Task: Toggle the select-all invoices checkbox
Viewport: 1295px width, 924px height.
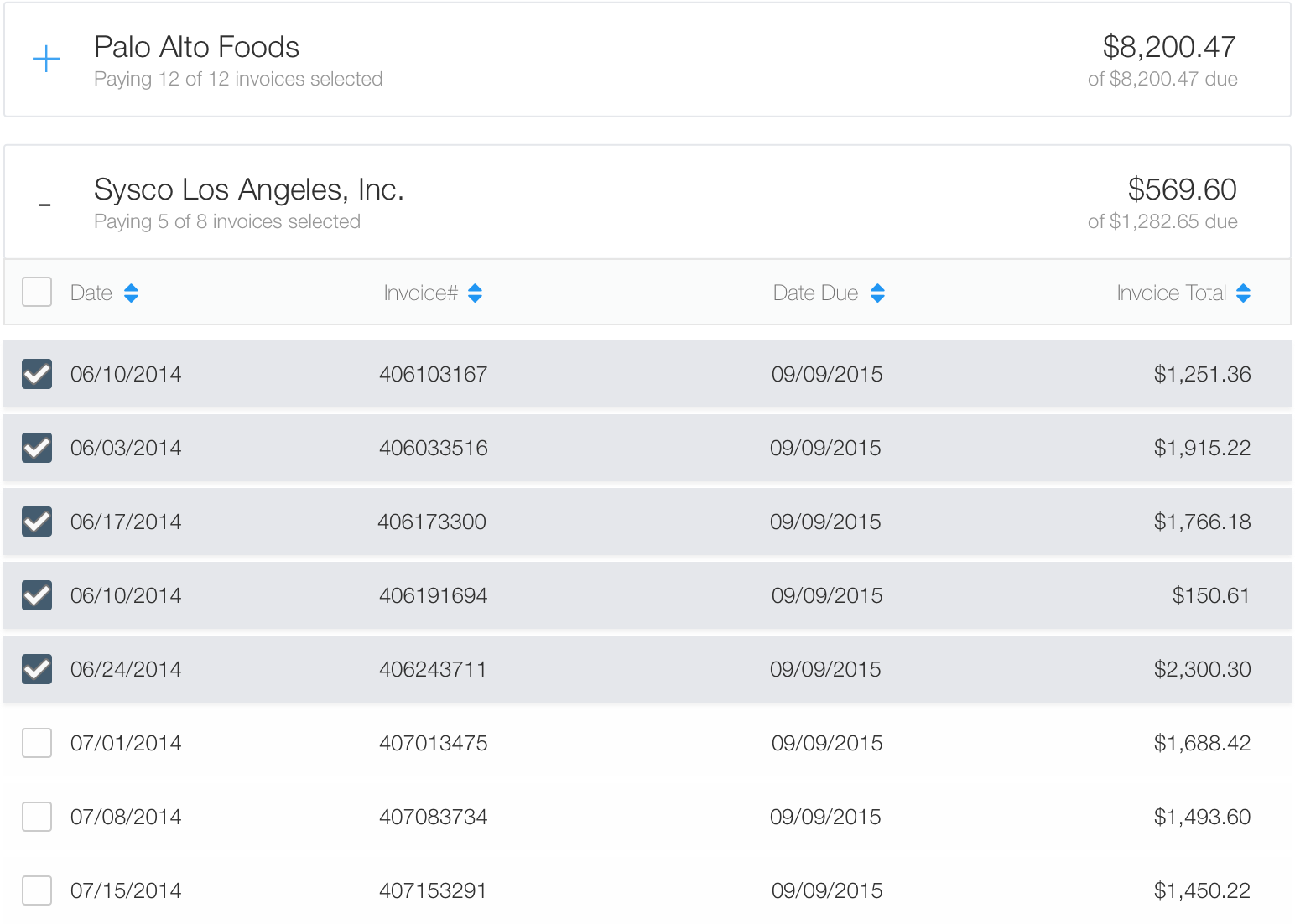Action: pyautogui.click(x=37, y=292)
